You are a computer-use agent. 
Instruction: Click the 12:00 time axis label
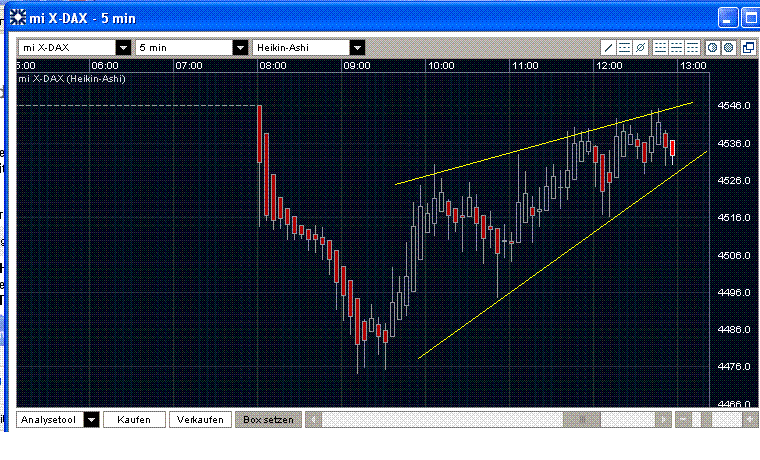click(609, 66)
